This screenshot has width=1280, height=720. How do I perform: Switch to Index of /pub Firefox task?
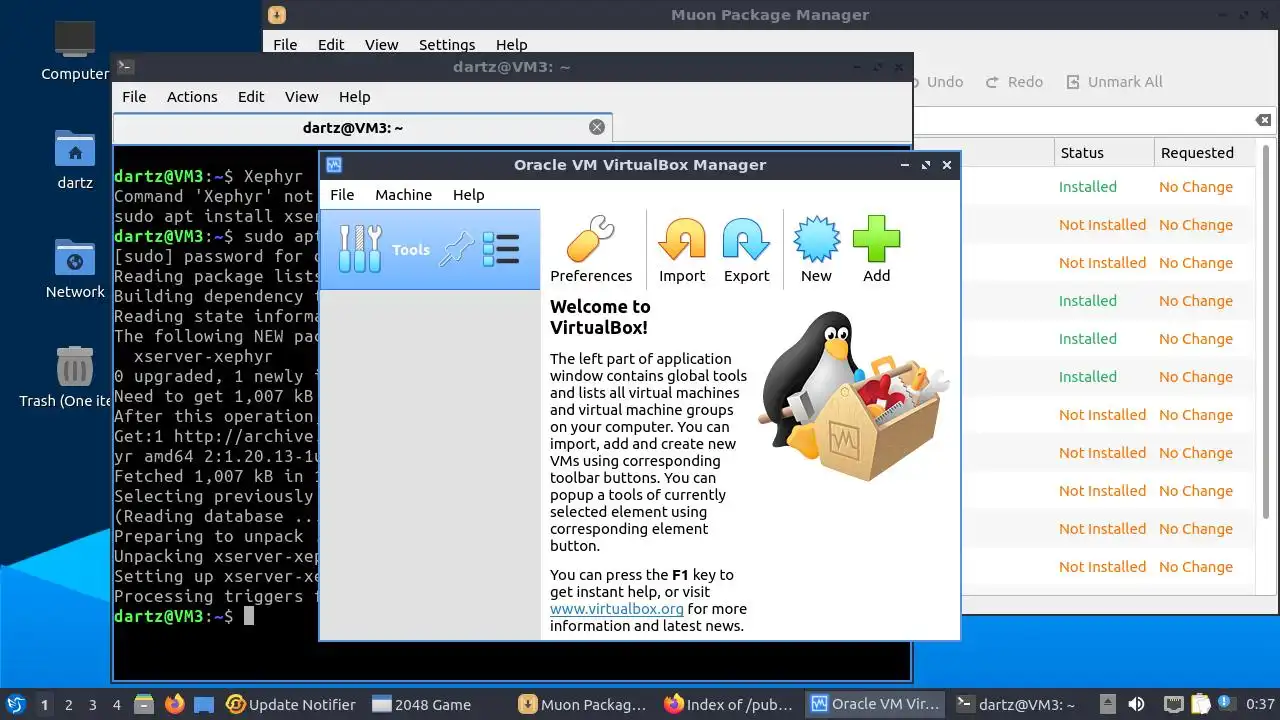(x=731, y=704)
